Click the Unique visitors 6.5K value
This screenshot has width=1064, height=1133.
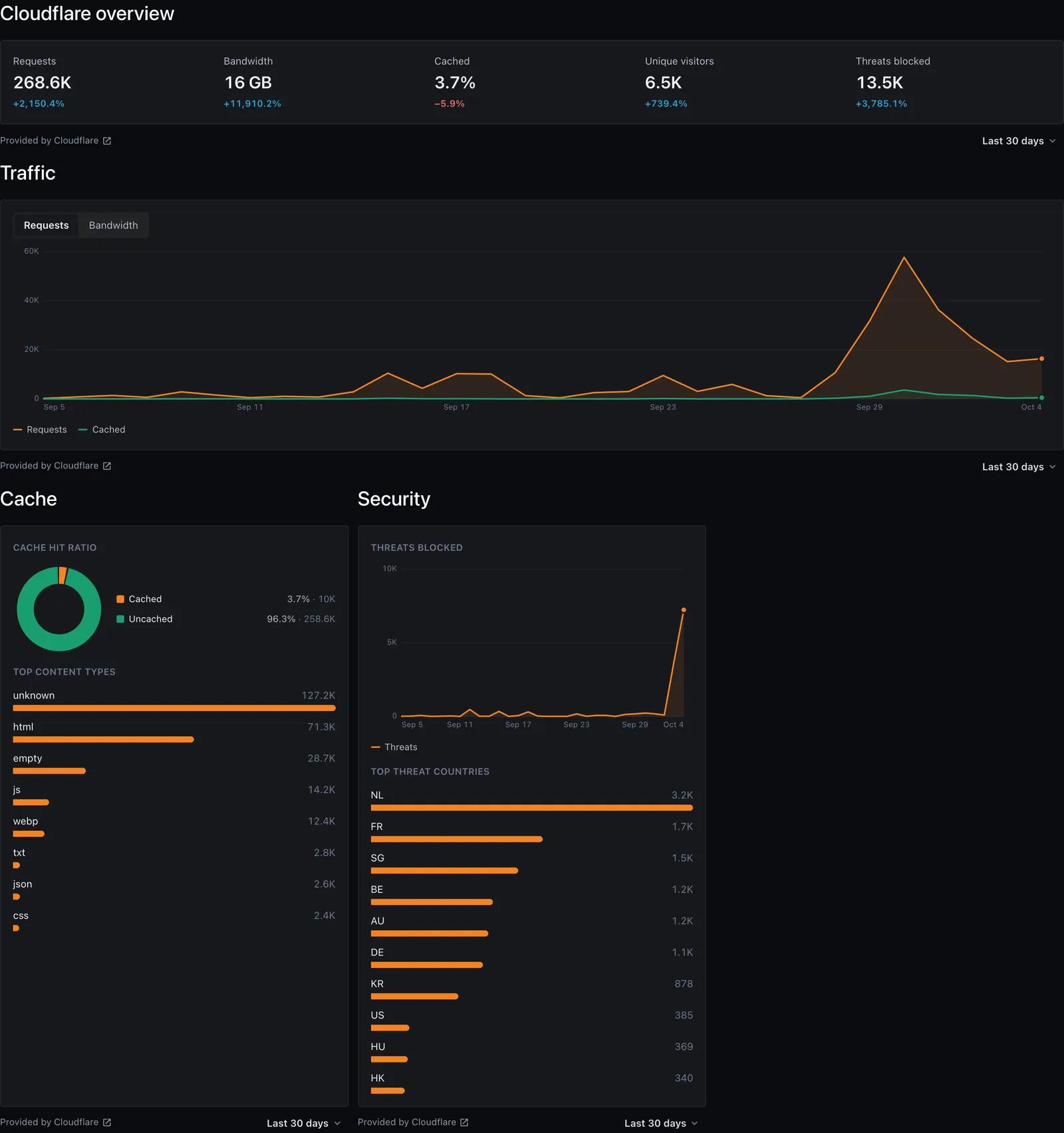664,82
